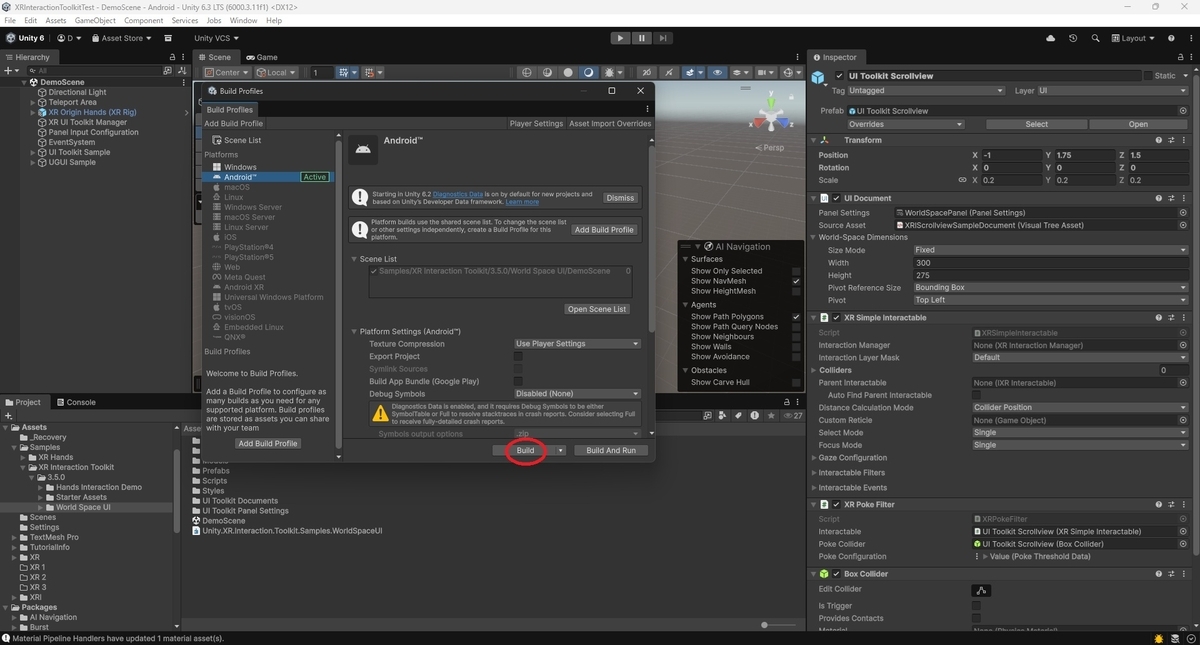1200x645 pixels.
Task: Open the Pivot dropdown set to Top Left
Action: coord(1050,300)
